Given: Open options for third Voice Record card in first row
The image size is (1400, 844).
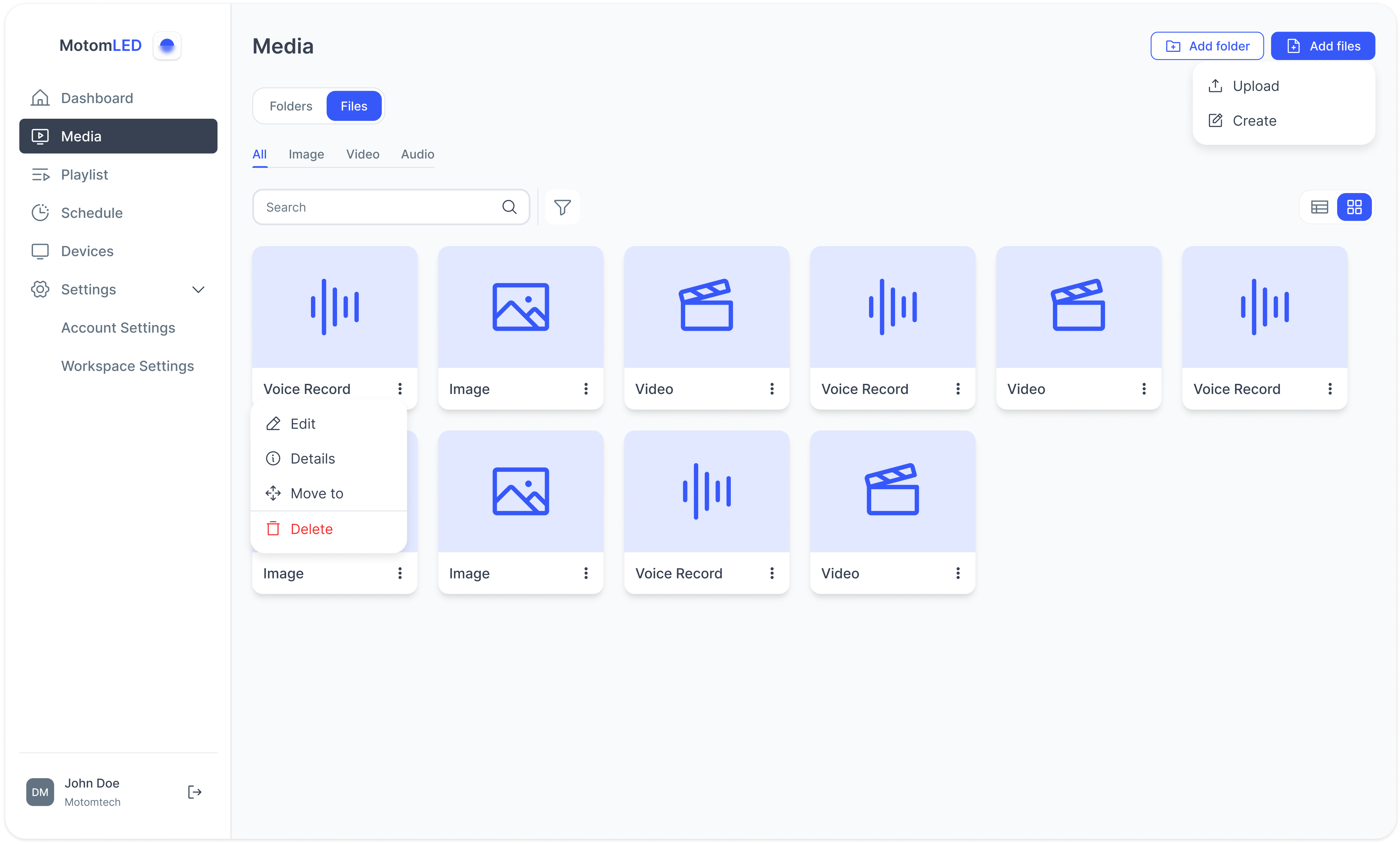Looking at the screenshot, I should tap(1330, 389).
